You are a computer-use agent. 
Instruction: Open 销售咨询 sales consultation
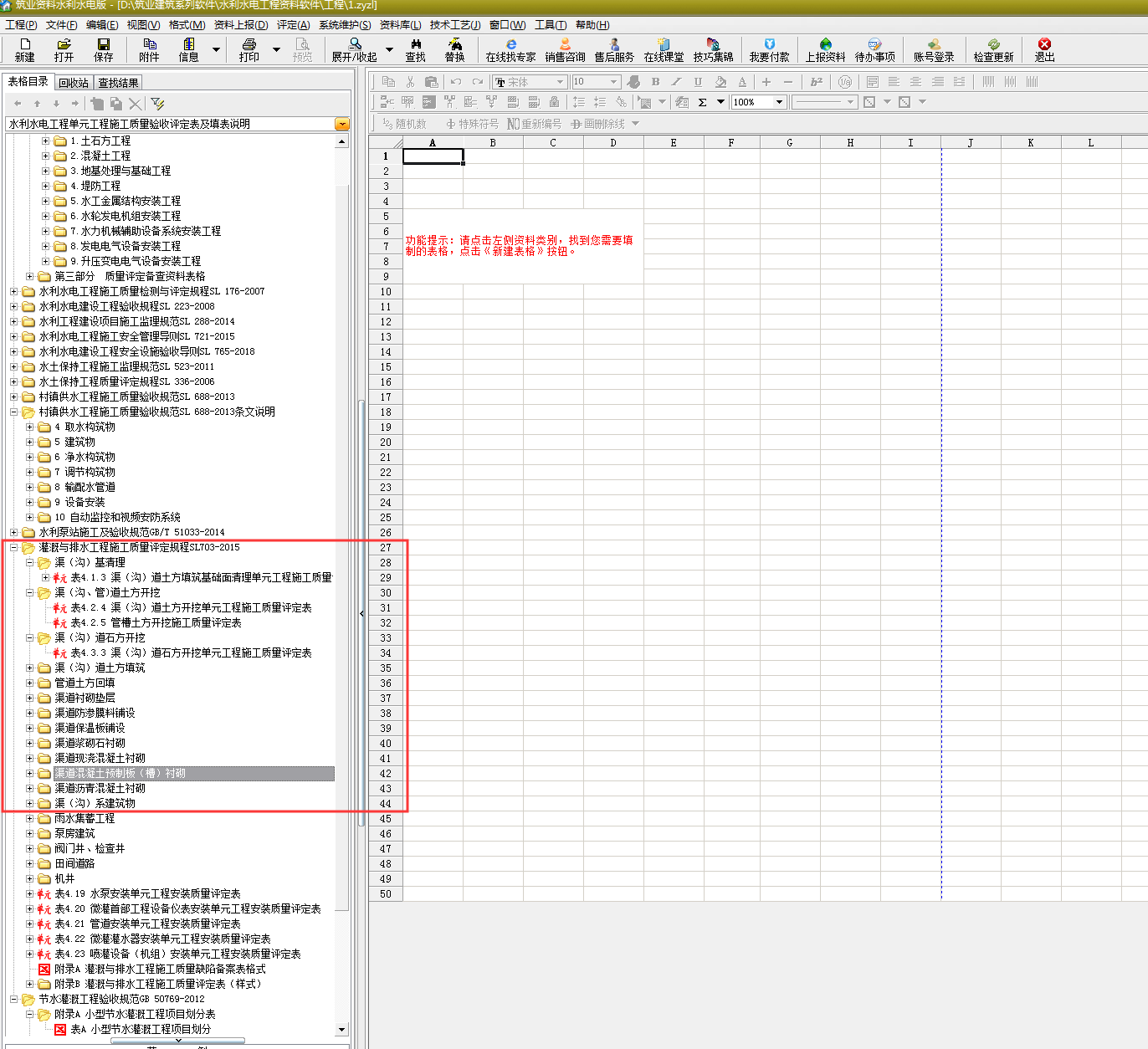tap(565, 50)
